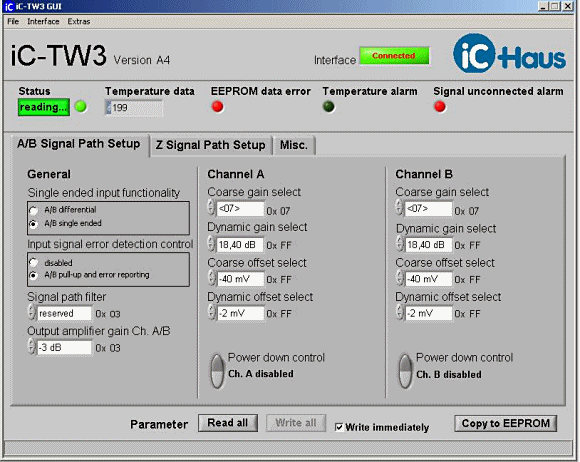
Task: Toggle the Channel A power down switch
Action: [218, 371]
